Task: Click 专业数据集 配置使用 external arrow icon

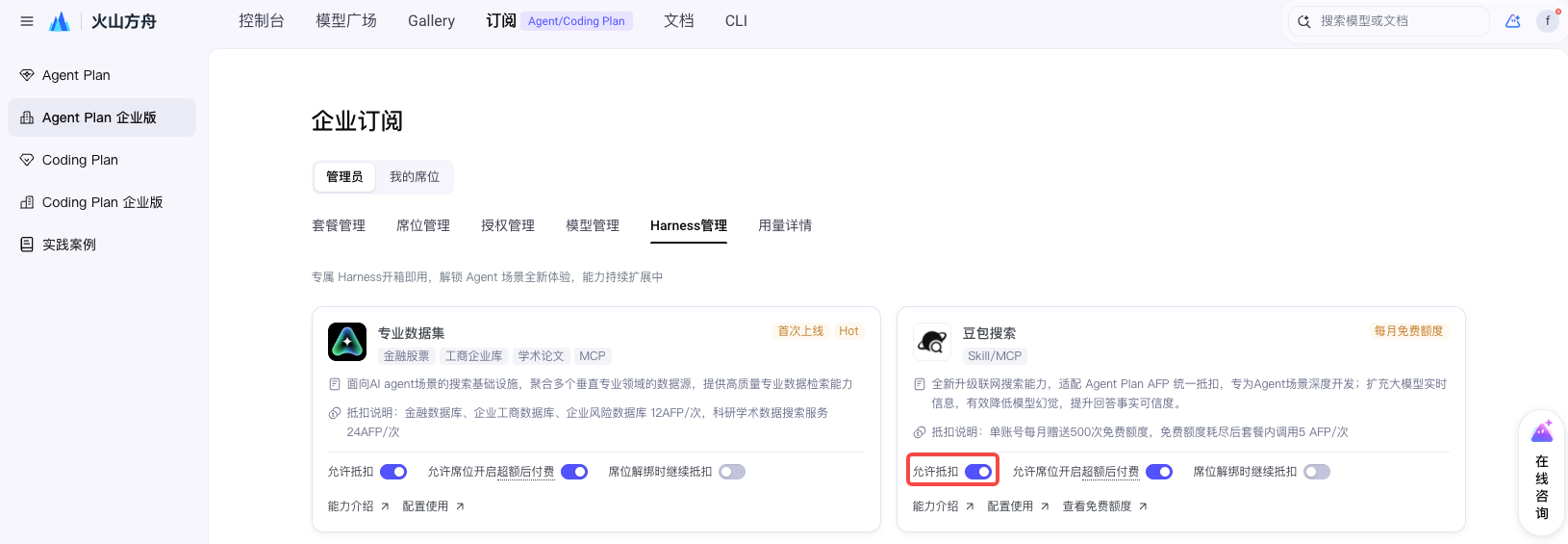Action: tap(460, 506)
